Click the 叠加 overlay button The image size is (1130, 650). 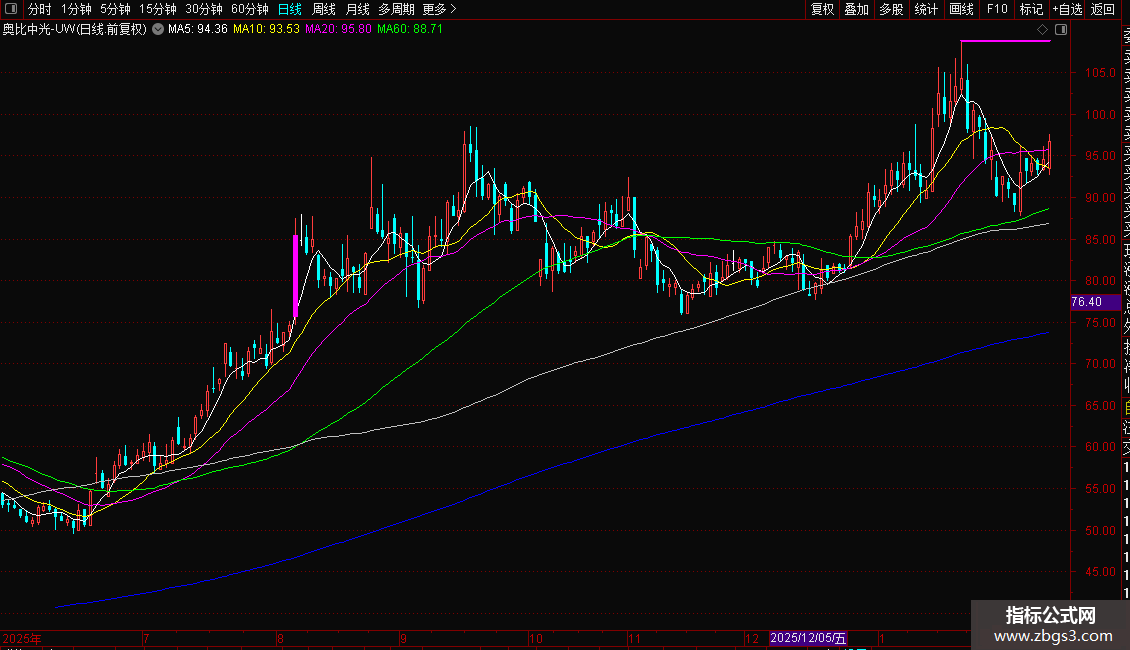856,10
